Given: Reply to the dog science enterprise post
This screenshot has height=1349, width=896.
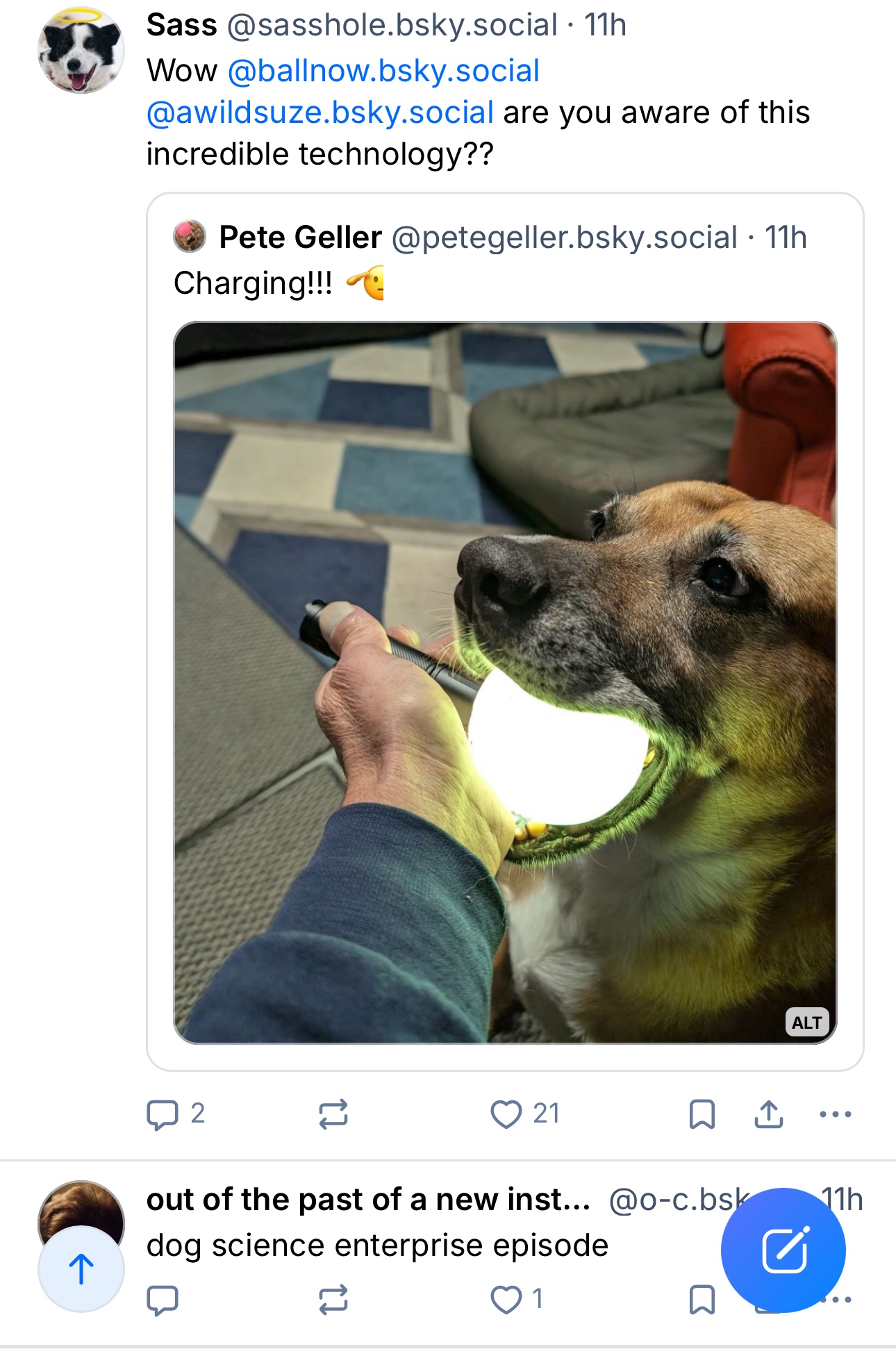Looking at the screenshot, I should [163, 1300].
